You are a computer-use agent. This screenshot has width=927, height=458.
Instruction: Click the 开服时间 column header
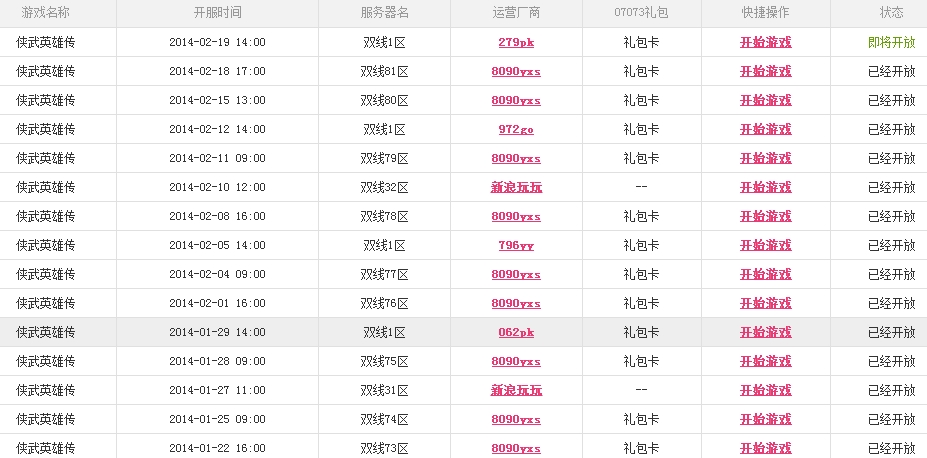217,13
